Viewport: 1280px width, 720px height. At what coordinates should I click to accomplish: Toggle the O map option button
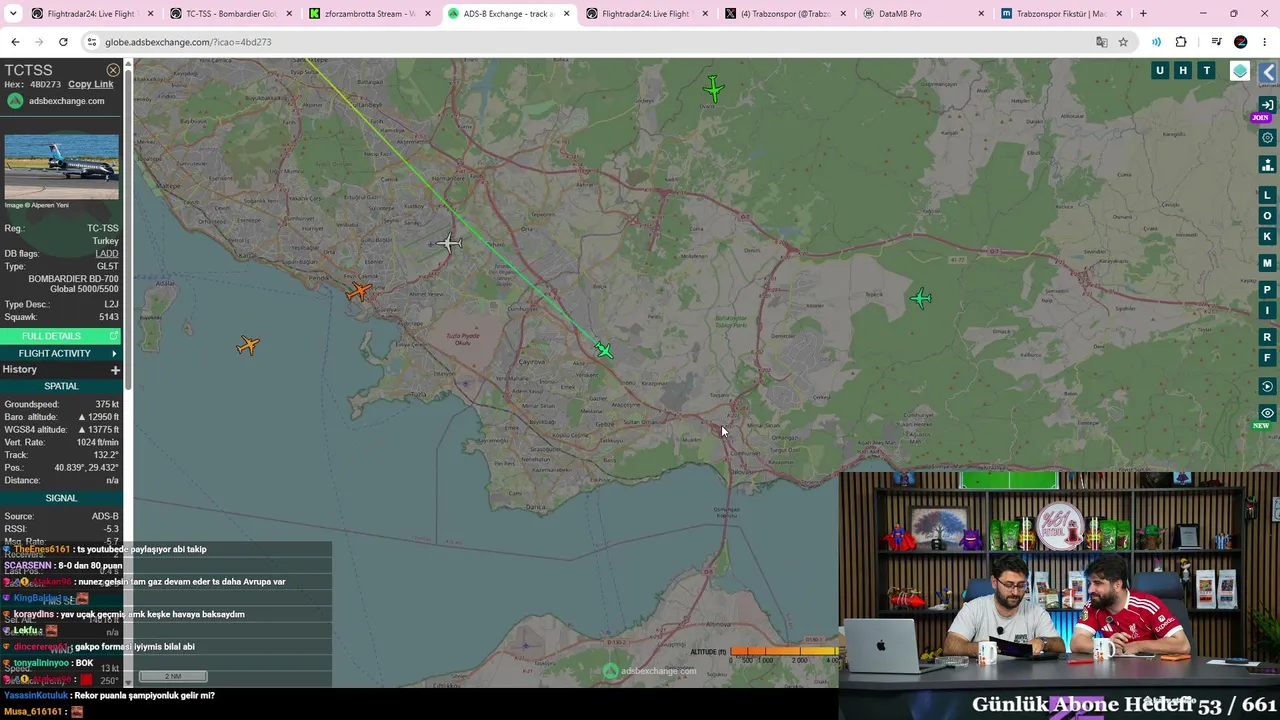(x=1268, y=216)
